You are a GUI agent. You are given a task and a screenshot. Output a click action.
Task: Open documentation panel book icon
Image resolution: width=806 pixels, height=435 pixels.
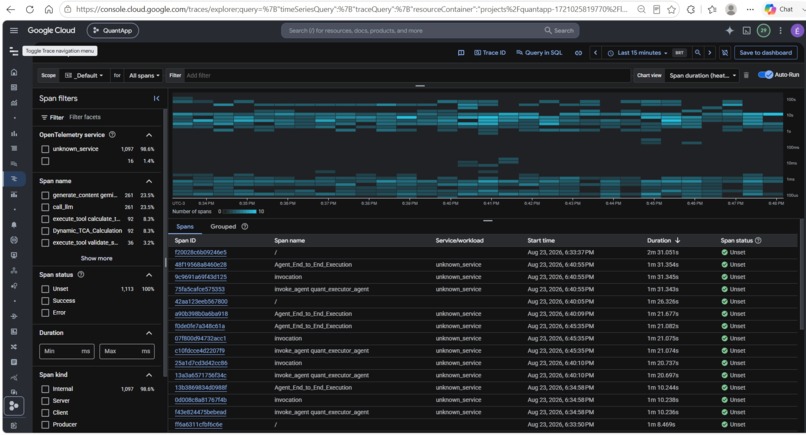pos(461,52)
